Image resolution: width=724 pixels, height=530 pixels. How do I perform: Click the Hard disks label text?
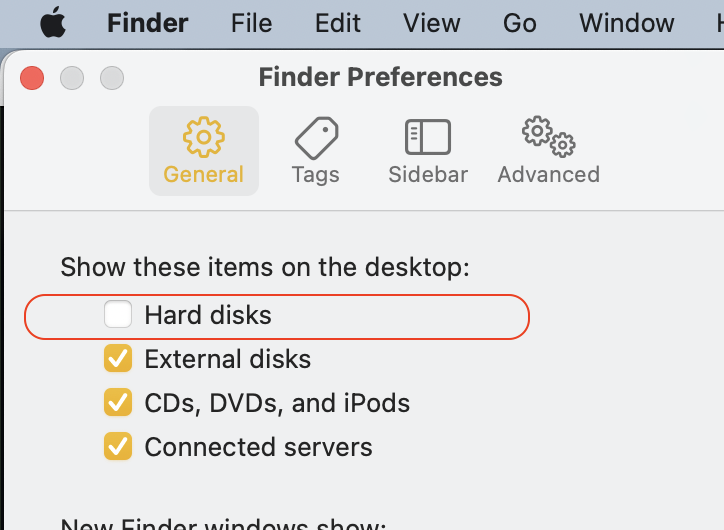click(x=208, y=315)
